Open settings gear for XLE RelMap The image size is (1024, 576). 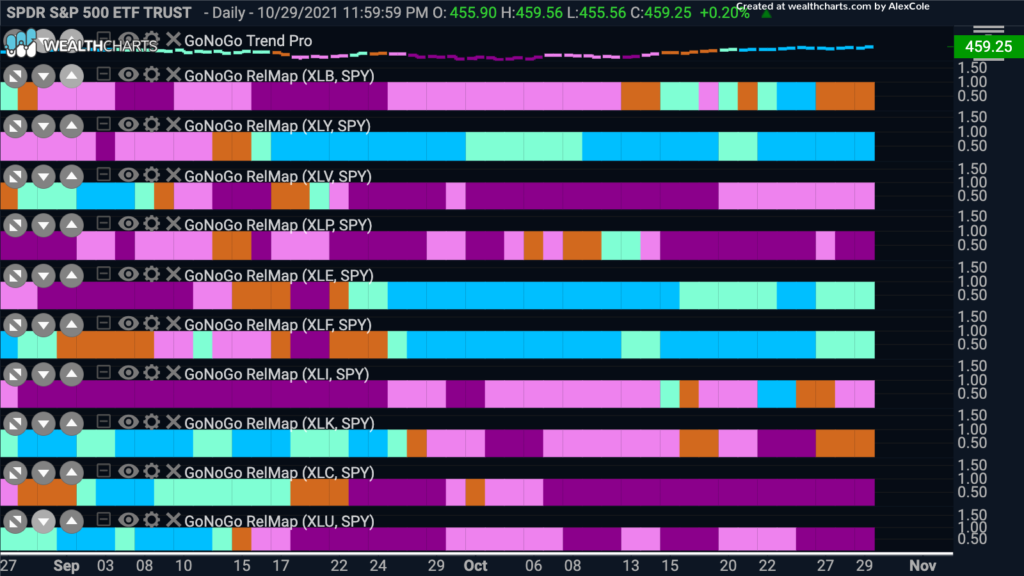coord(152,274)
